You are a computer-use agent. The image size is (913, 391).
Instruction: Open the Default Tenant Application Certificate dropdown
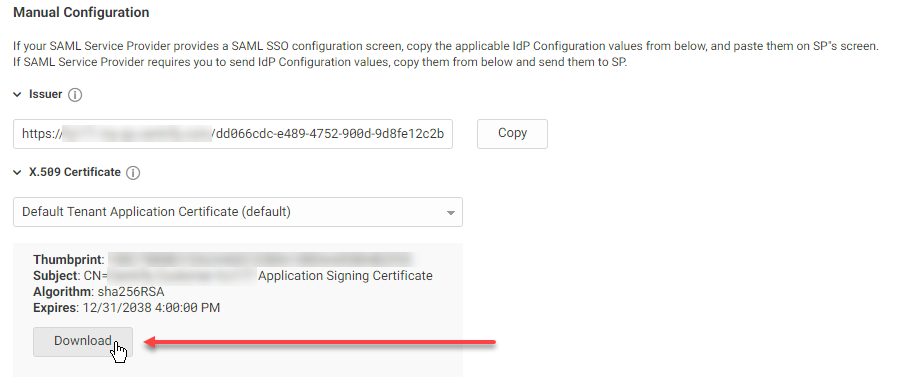(238, 212)
